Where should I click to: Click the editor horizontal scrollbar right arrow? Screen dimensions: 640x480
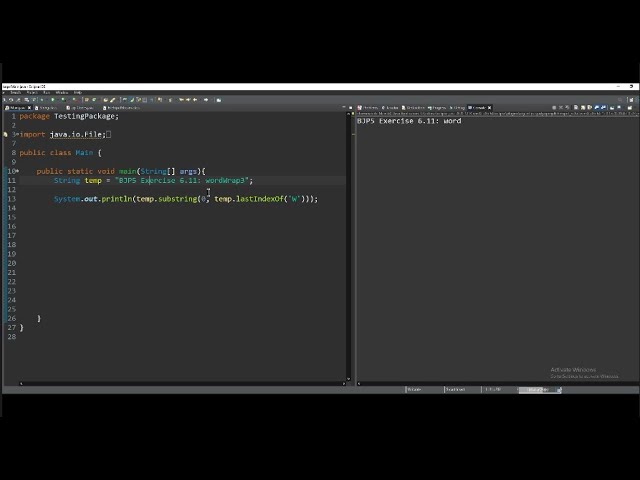coord(344,384)
